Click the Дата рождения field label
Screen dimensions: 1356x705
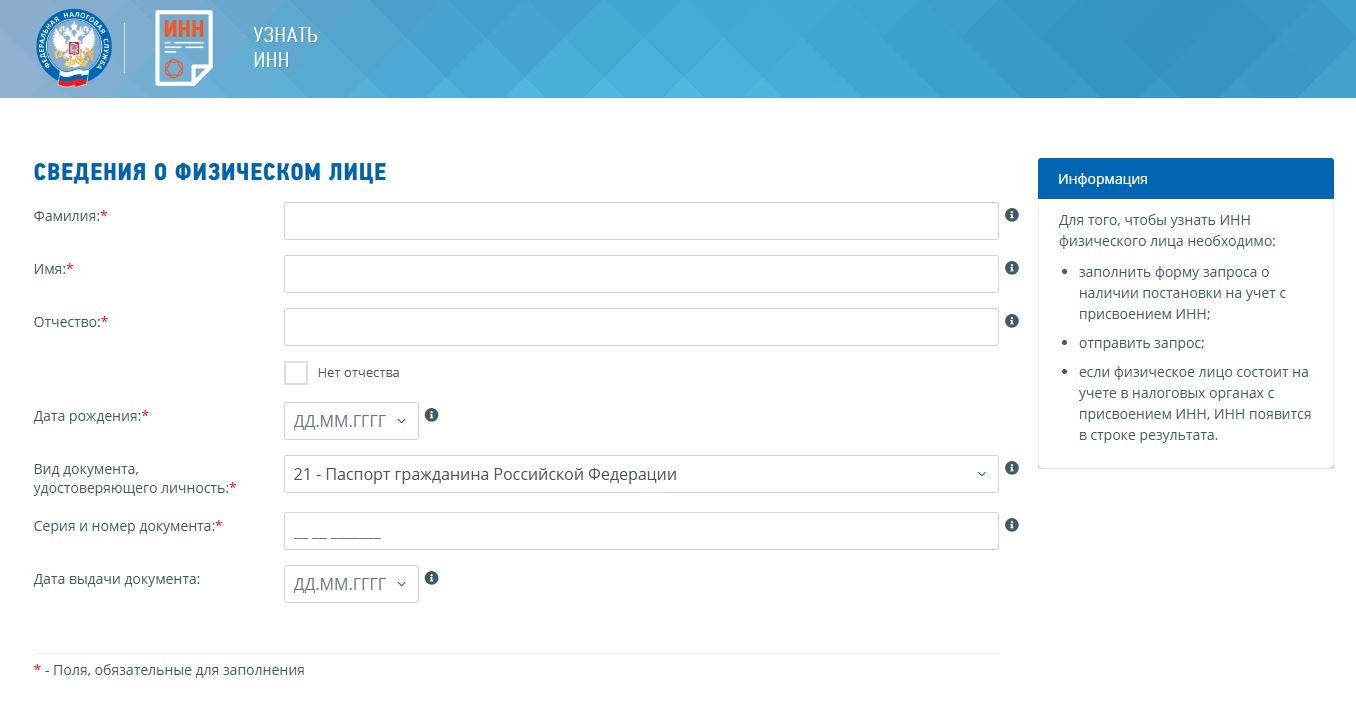(x=91, y=415)
